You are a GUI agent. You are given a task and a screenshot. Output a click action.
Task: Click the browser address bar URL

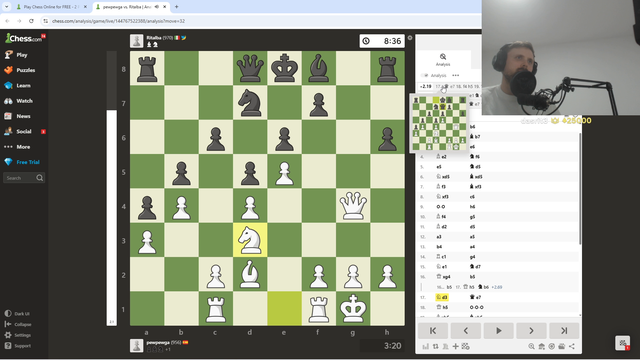[118, 21]
